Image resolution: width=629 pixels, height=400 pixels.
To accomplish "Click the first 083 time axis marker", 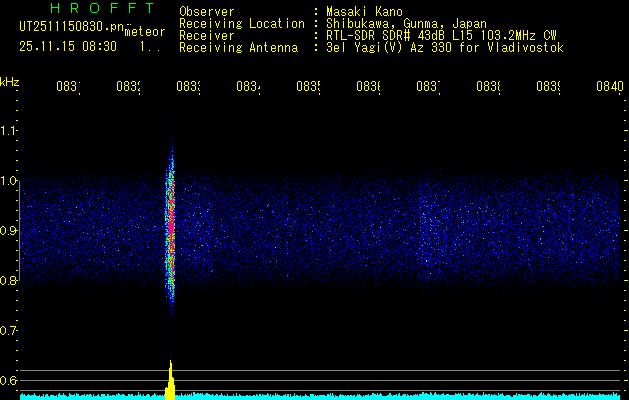I will [67, 87].
